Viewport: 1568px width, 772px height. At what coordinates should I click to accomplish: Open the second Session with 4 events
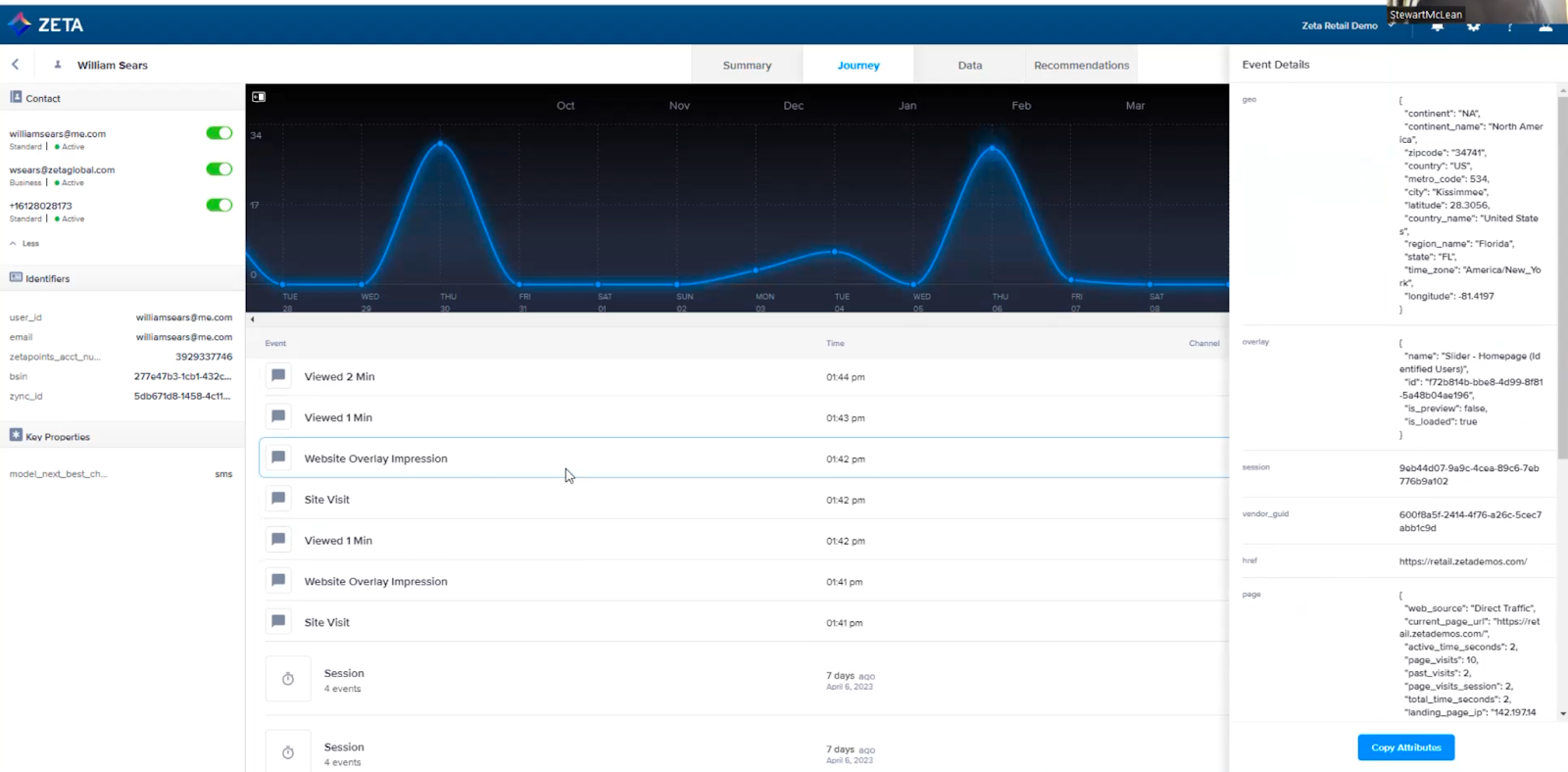point(745,749)
